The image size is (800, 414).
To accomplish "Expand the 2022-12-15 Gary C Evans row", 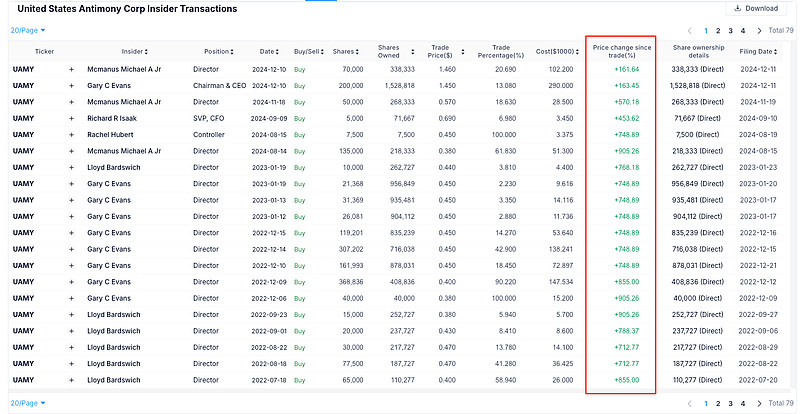I will tap(71, 232).
